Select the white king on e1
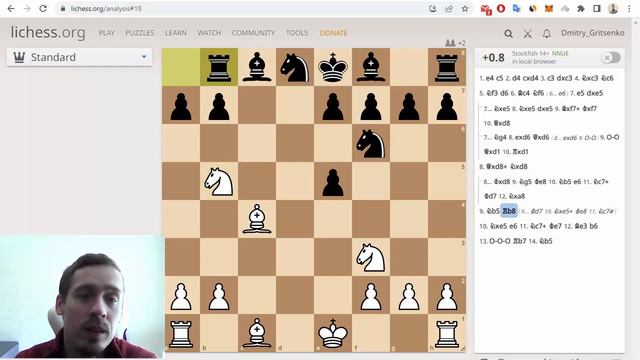This screenshot has width=640, height=360. pos(333,333)
